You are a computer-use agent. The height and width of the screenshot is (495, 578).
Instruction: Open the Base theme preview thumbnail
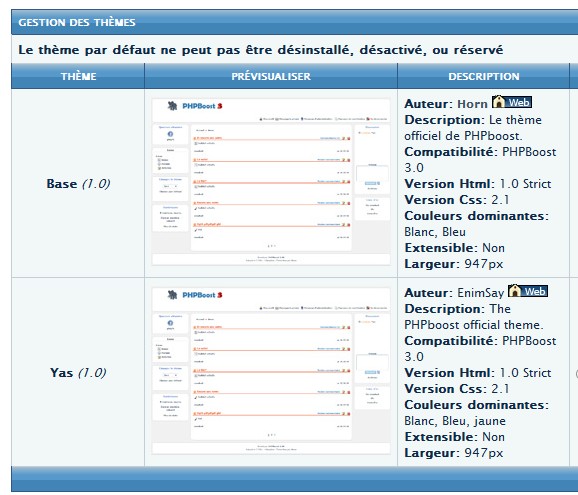pos(271,182)
